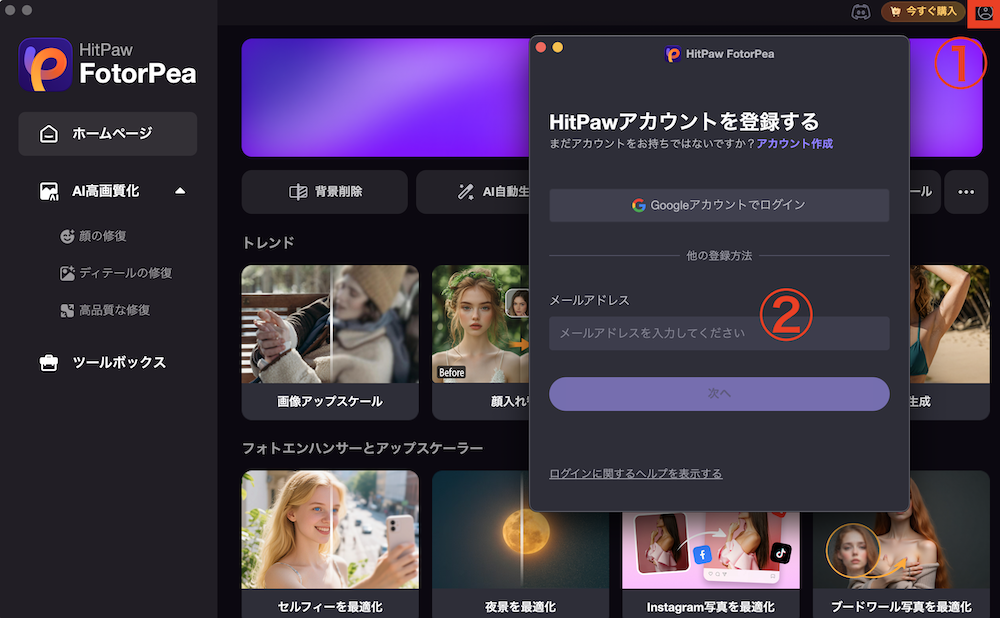Open the 顔入れ替え face swap card

coord(481,342)
